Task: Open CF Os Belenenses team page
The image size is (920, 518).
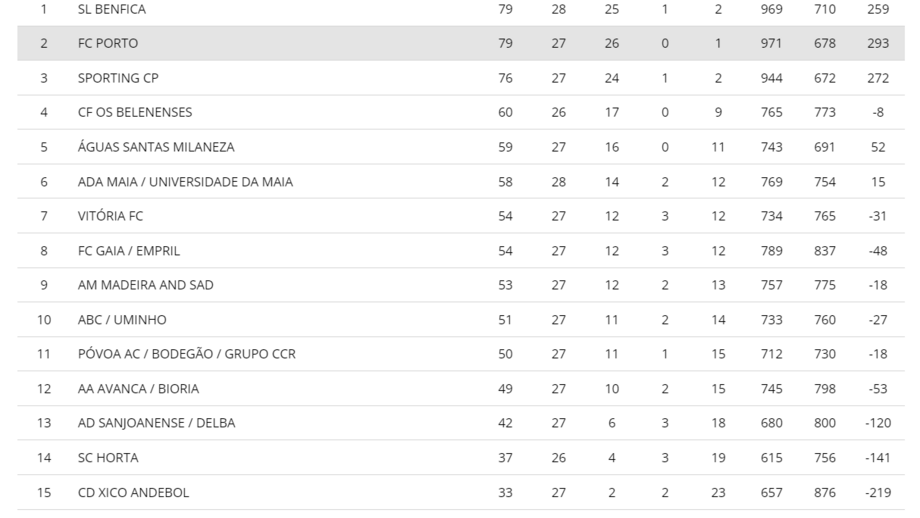Action: tap(135, 113)
